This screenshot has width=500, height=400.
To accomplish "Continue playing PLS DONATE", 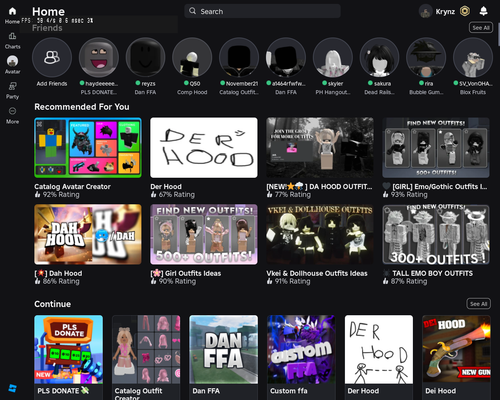I will pyautogui.click(x=68, y=349).
